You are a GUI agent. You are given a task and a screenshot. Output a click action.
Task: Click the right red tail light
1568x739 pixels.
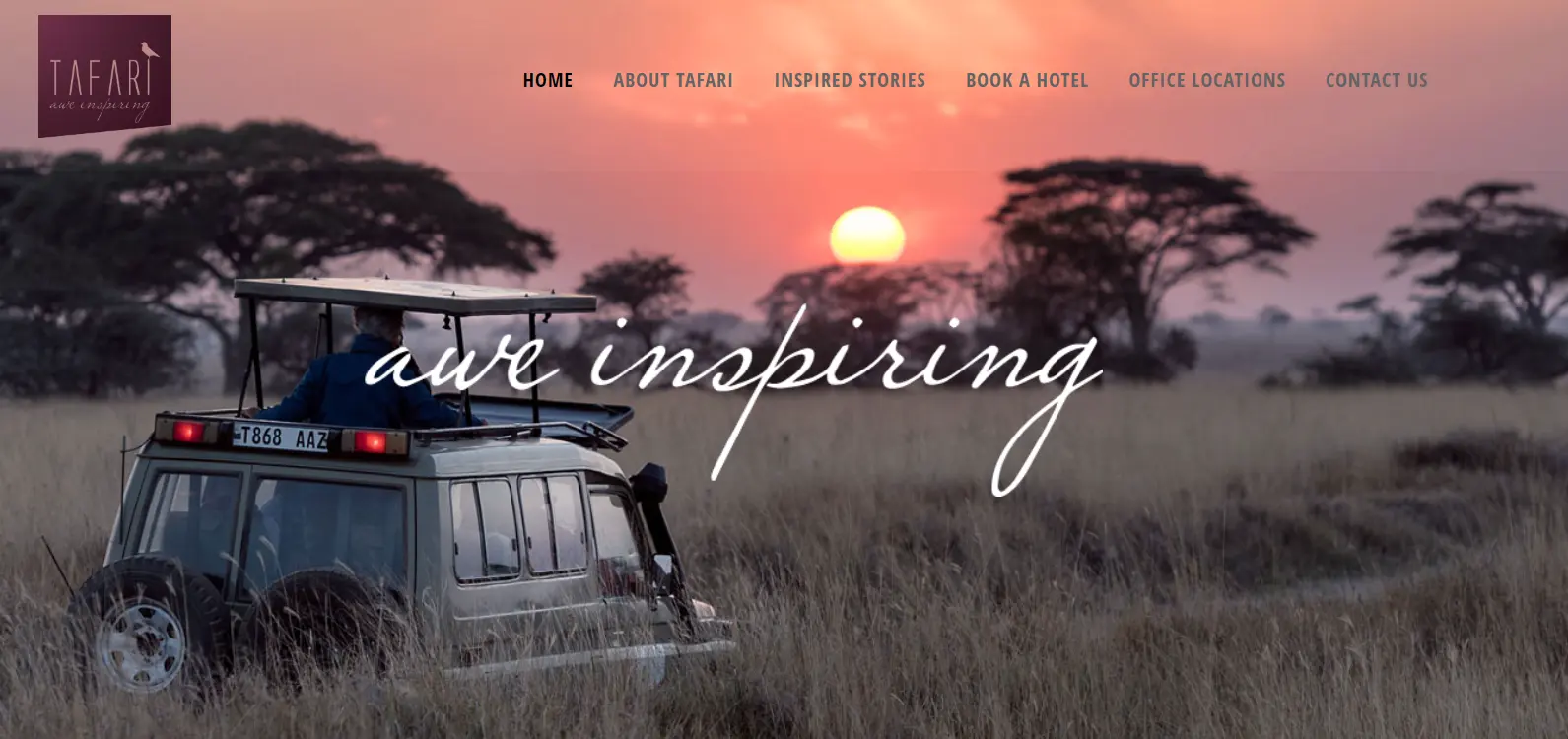[x=372, y=442]
